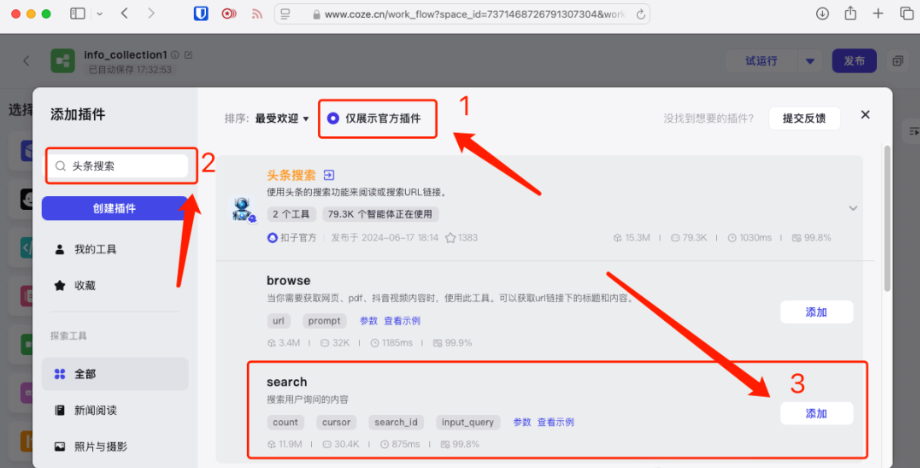Click the red circular extension icon
Viewport: 920px width, 468px height.
pyautogui.click(x=229, y=13)
